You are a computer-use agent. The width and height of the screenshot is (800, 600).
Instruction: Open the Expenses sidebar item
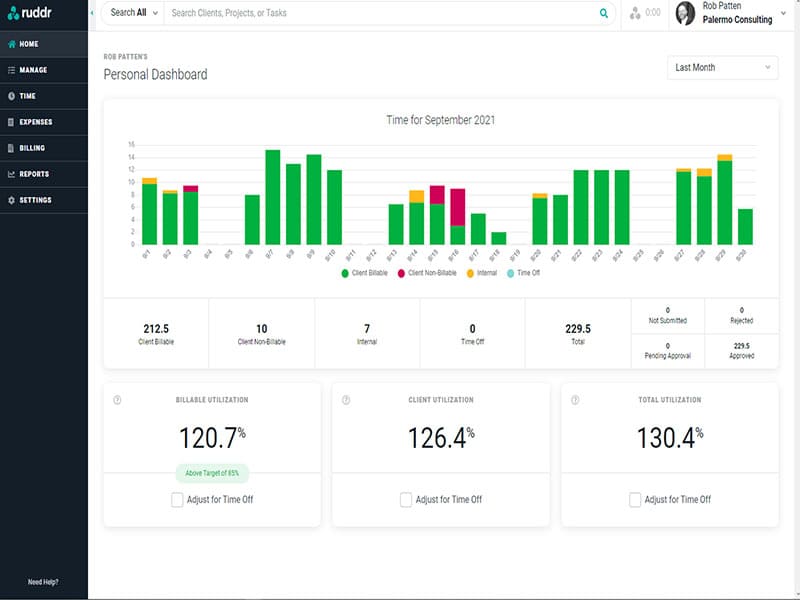[x=35, y=122]
